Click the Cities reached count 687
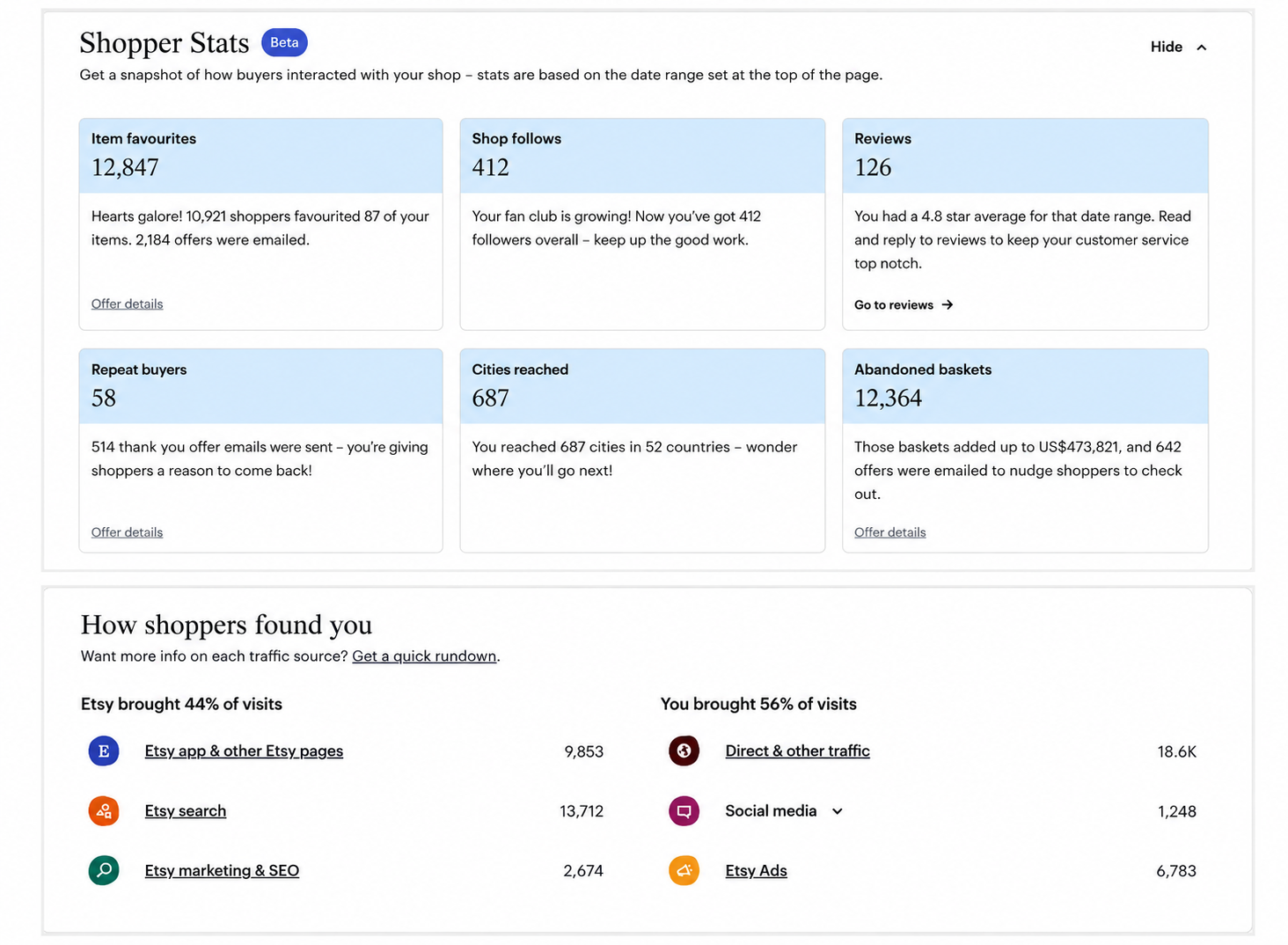Viewport: 1288px width, 945px height. click(490, 398)
